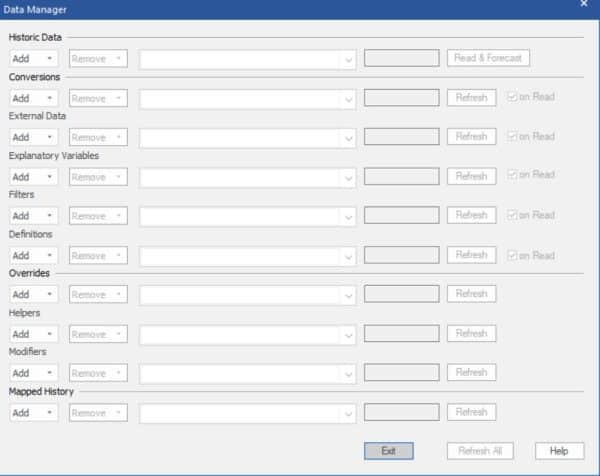Refresh the Explanatory Variables row
The width and height of the screenshot is (600, 476).
click(471, 176)
